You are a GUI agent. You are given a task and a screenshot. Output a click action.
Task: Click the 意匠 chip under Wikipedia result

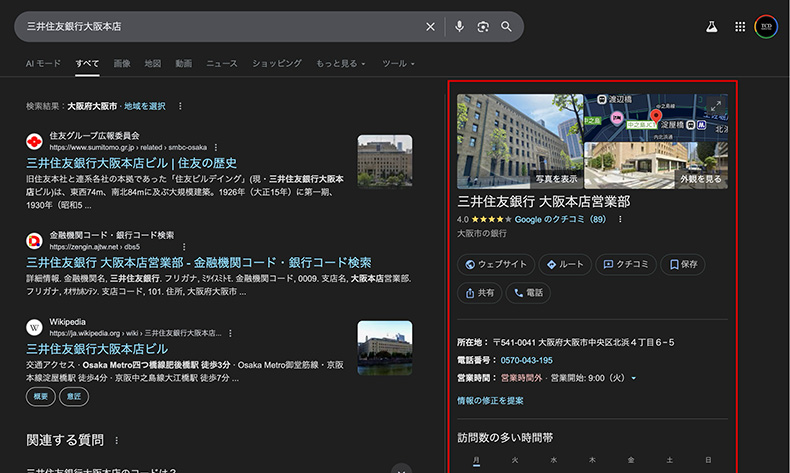tap(74, 397)
